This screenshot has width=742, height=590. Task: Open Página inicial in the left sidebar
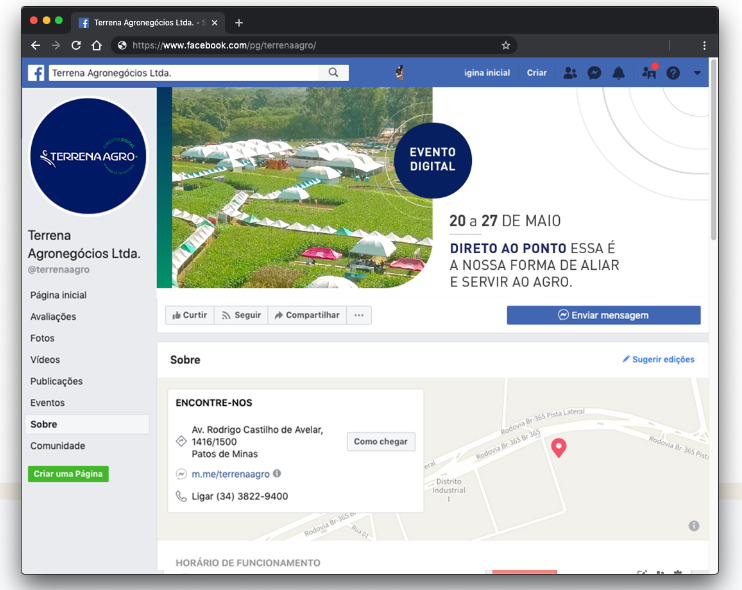click(58, 295)
